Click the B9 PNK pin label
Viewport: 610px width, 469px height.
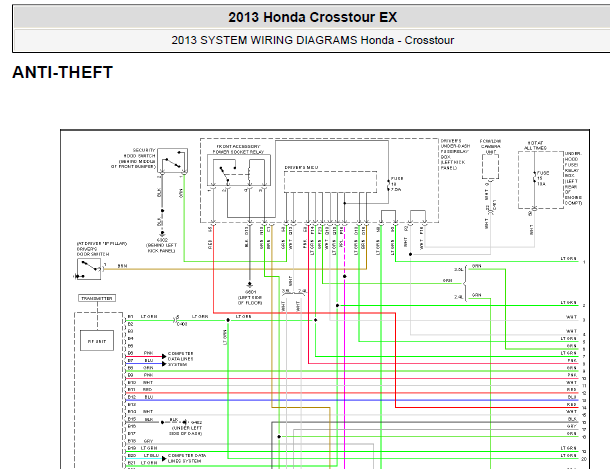tap(141, 375)
